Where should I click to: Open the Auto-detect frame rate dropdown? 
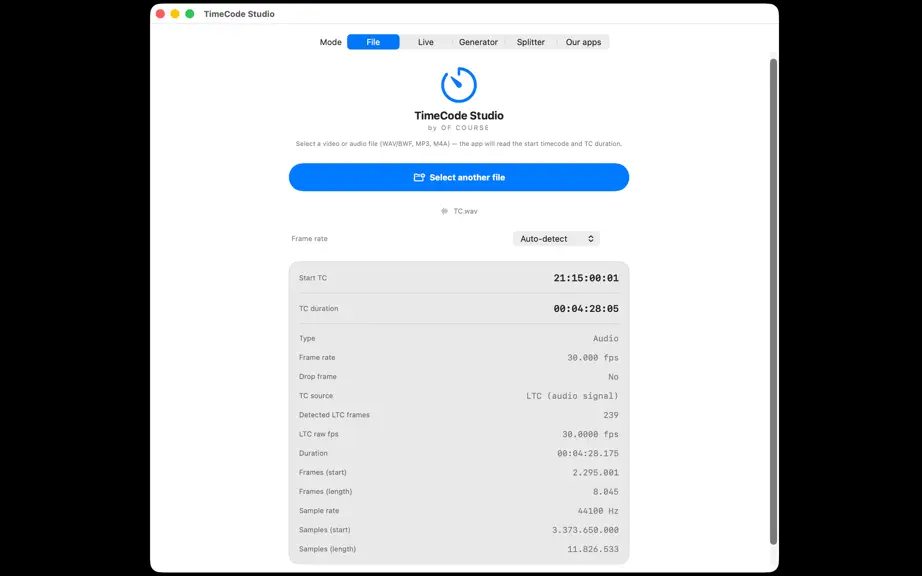[556, 239]
